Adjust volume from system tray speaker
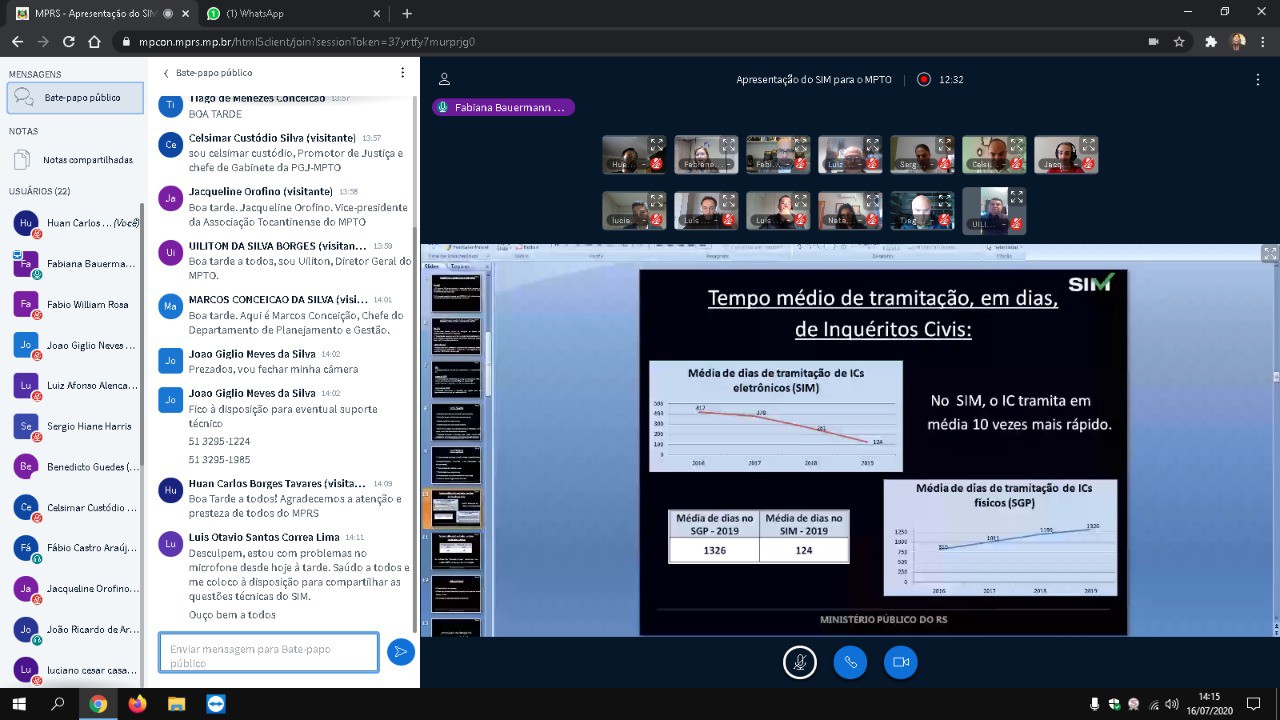This screenshot has height=720, width=1280. (1172, 704)
